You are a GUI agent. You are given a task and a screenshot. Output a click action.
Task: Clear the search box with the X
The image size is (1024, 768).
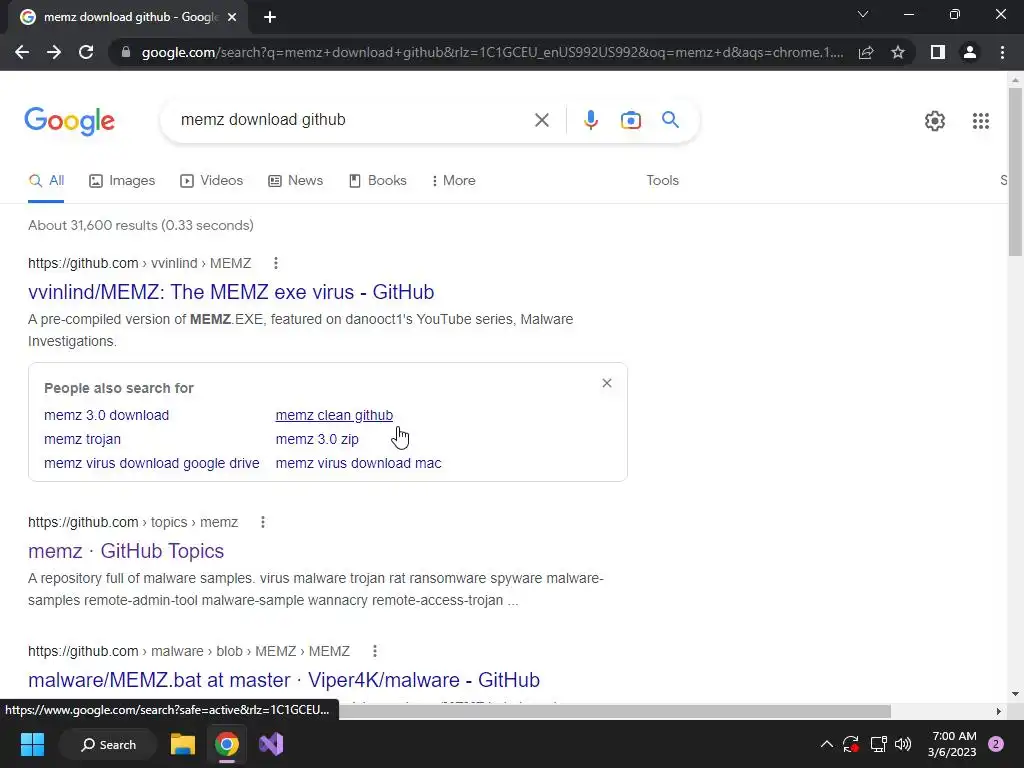541,120
